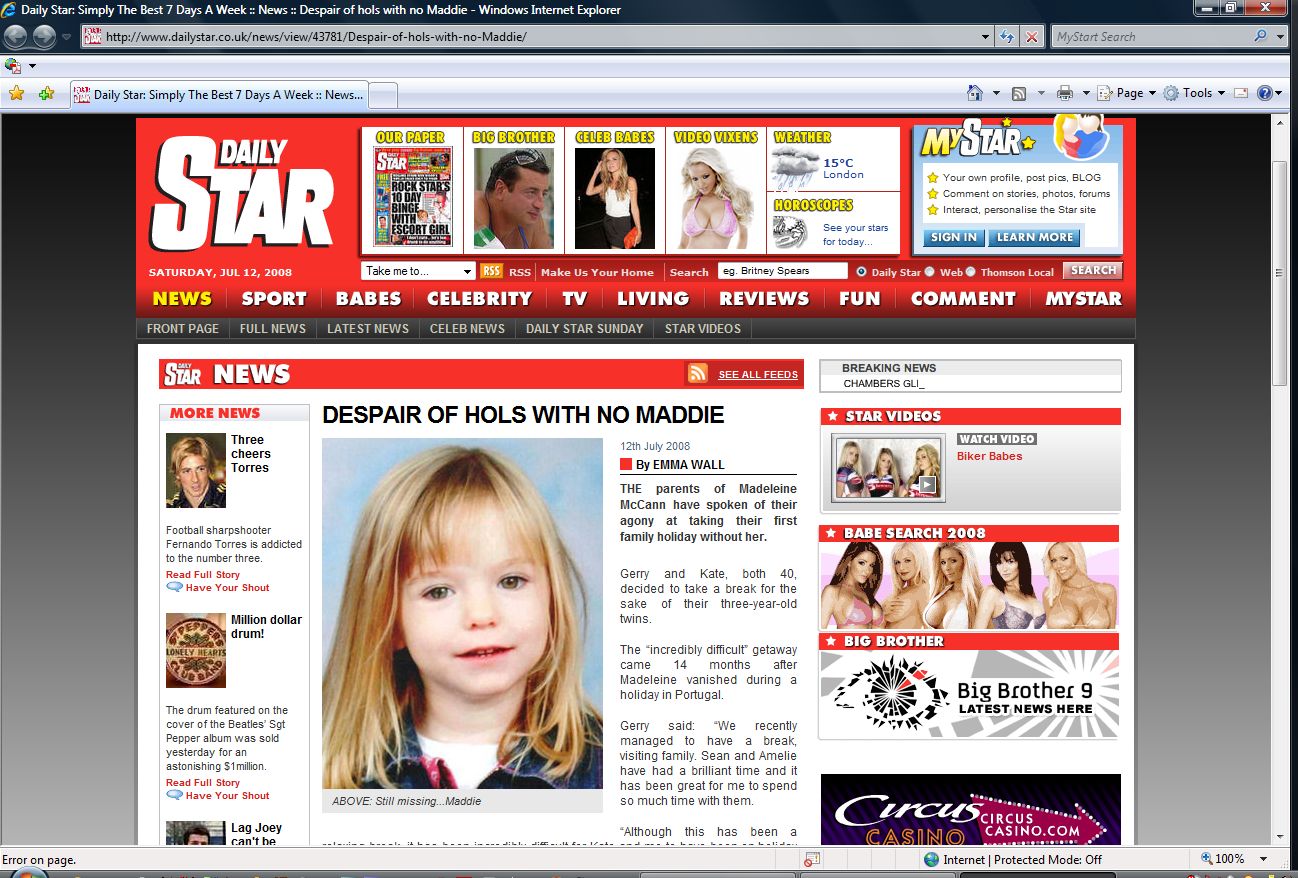Click the browser Home icon
1298x878 pixels.
pyautogui.click(x=974, y=93)
